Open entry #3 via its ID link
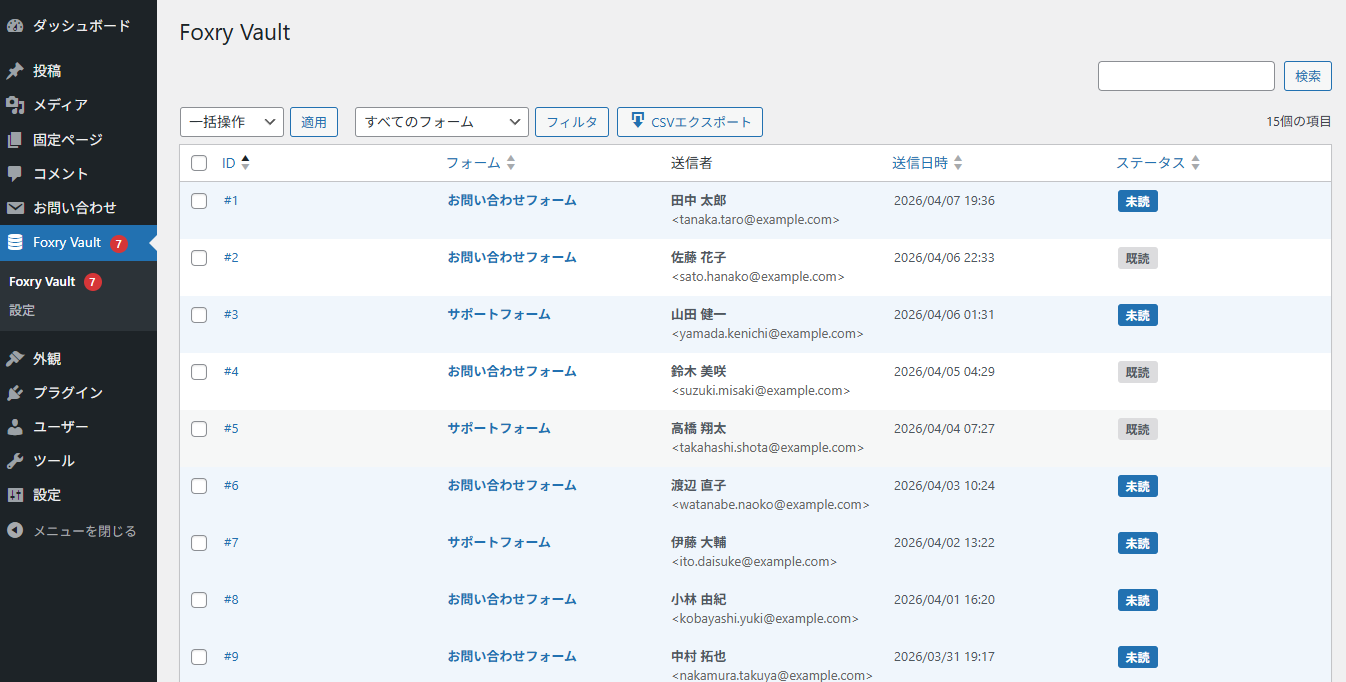1346x682 pixels. (231, 314)
